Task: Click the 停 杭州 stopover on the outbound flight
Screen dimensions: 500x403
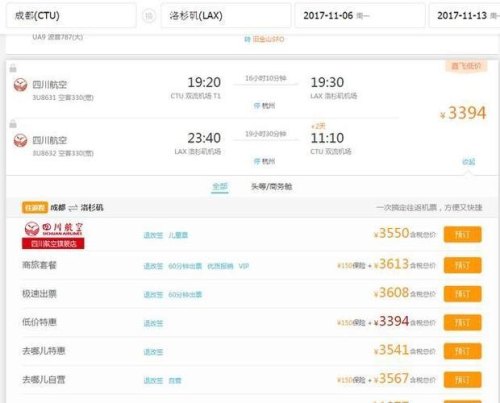Action: tap(264, 106)
